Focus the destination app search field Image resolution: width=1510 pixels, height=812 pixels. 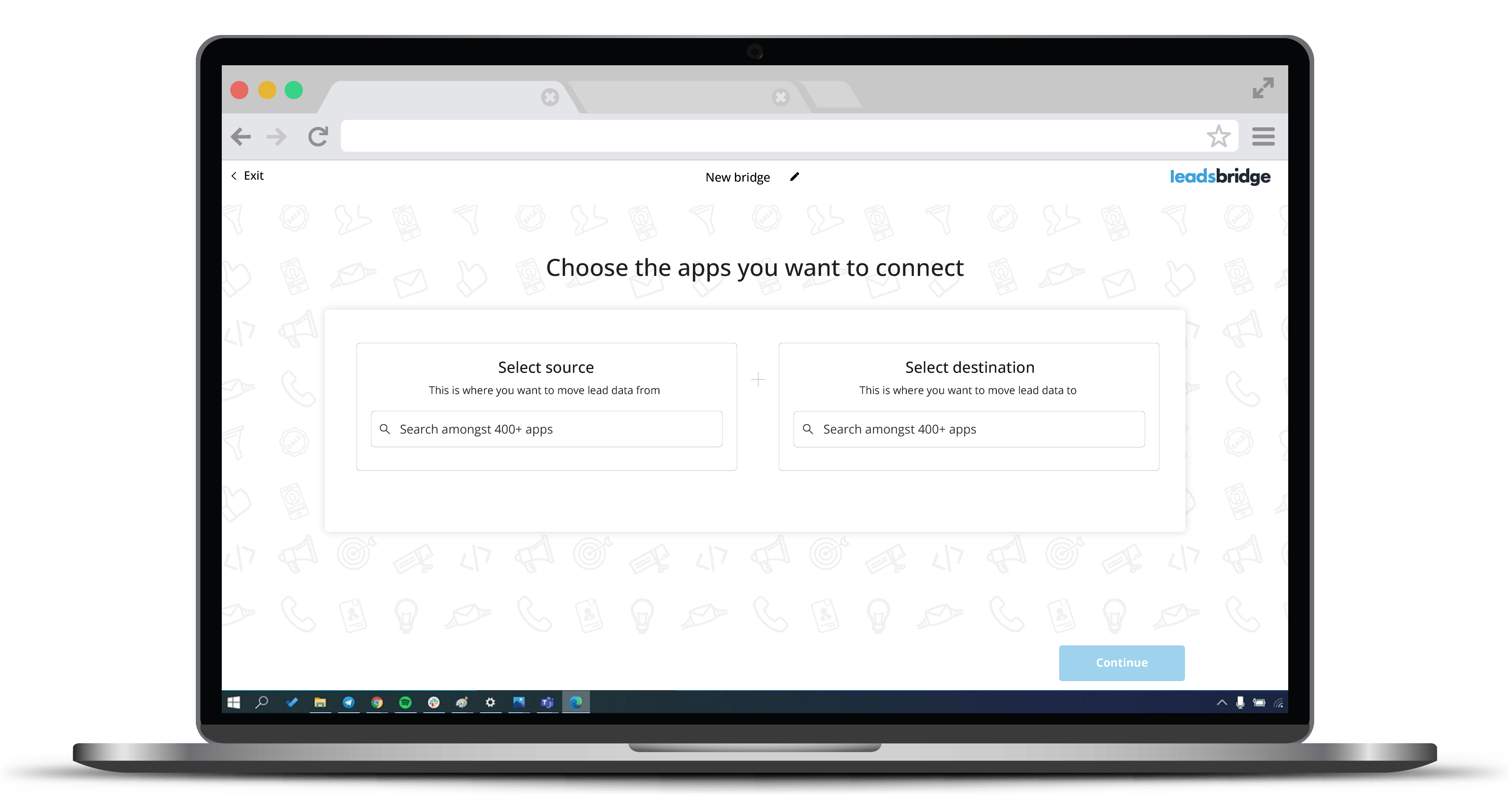pyautogui.click(x=969, y=429)
